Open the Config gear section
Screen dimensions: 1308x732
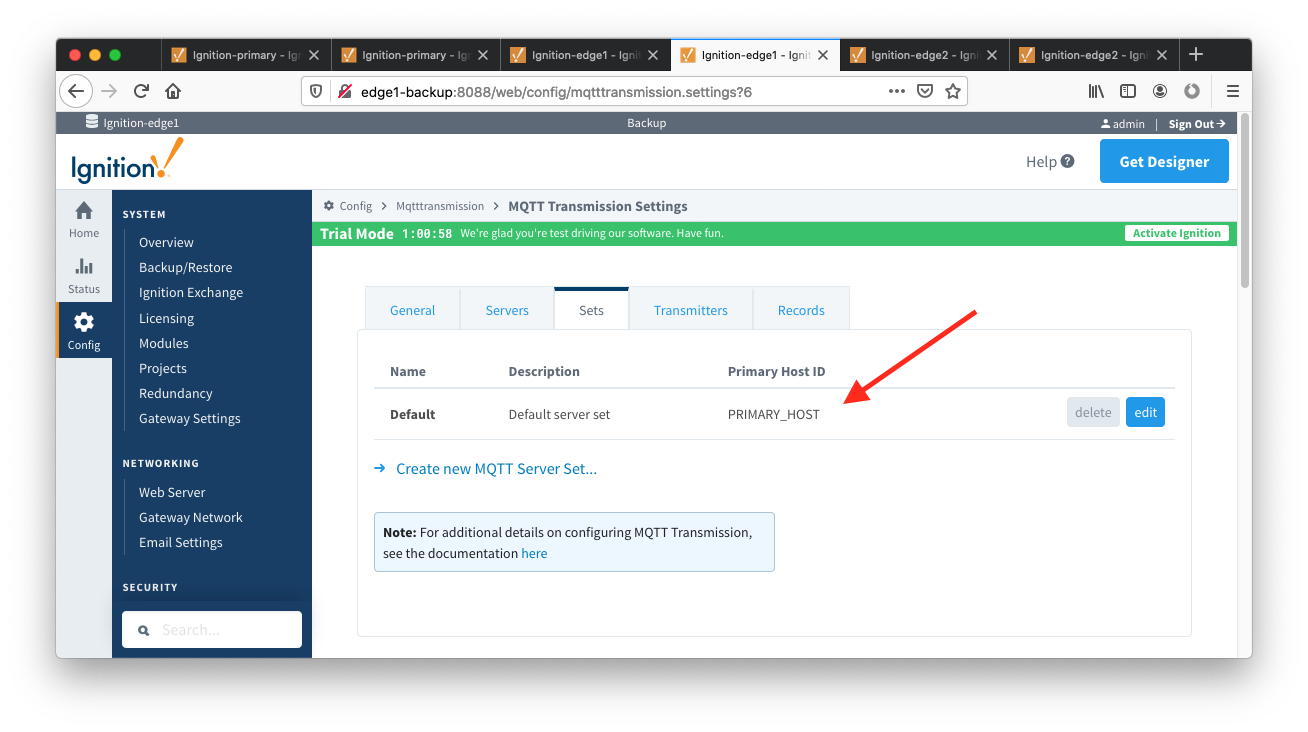(84, 331)
